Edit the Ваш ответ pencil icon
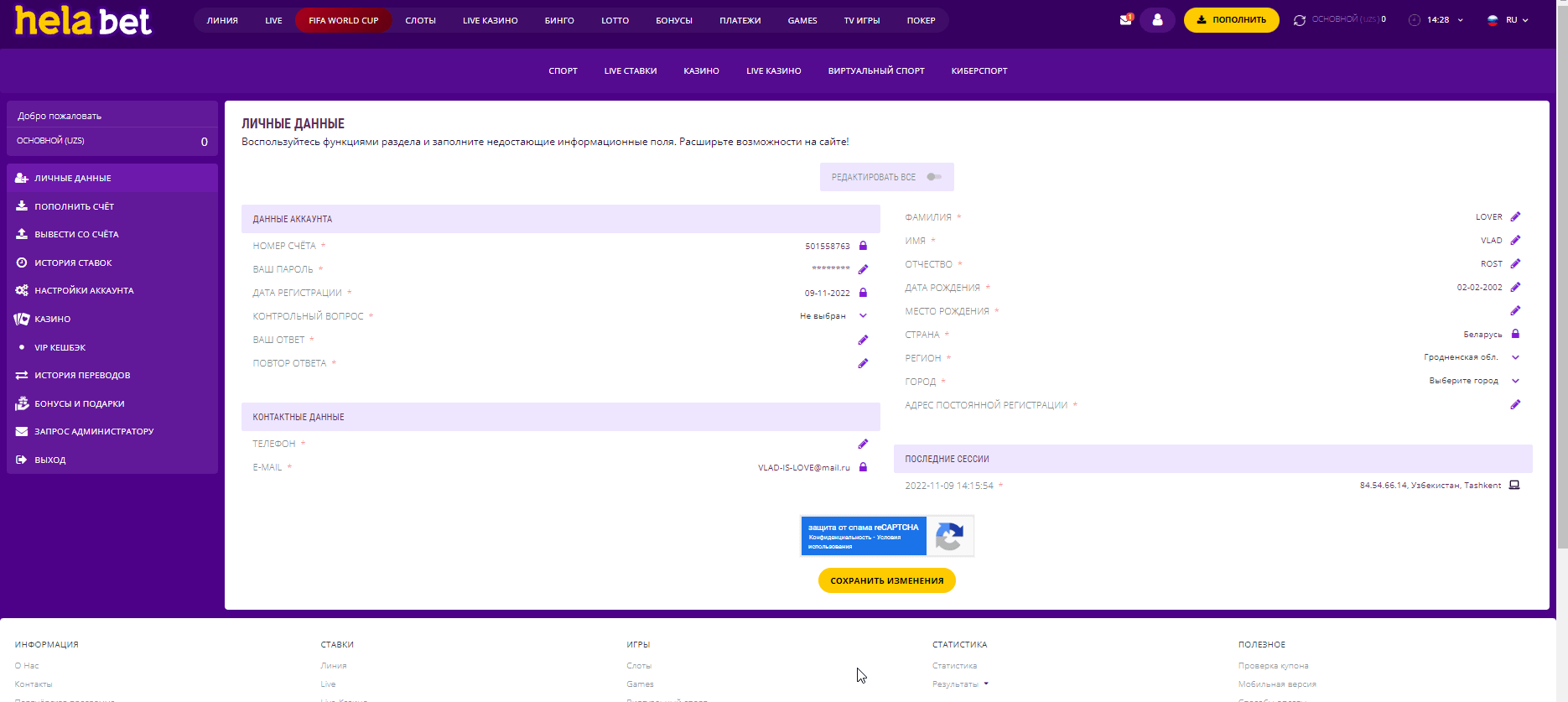1568x702 pixels. point(863,340)
